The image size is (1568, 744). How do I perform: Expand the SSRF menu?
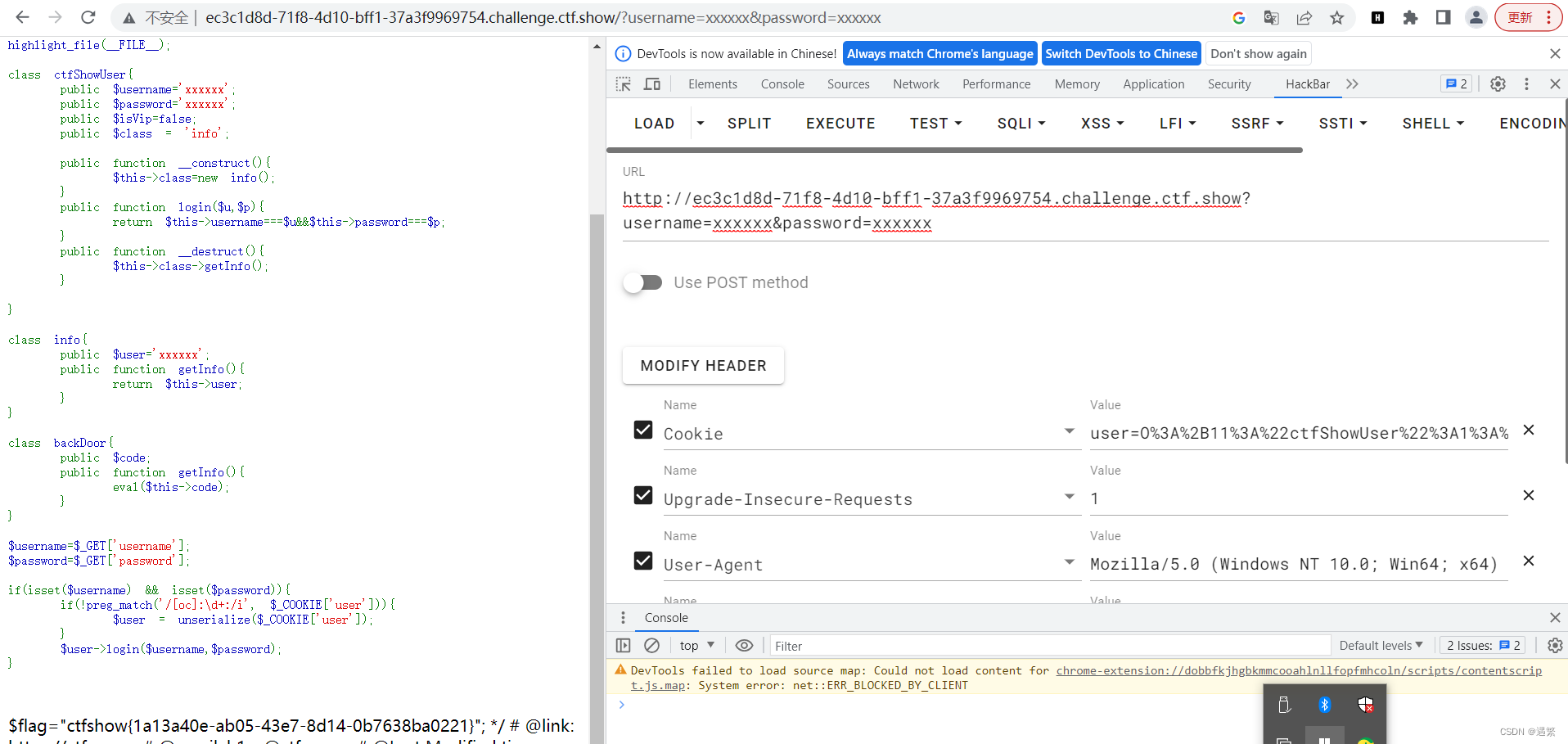click(1257, 124)
